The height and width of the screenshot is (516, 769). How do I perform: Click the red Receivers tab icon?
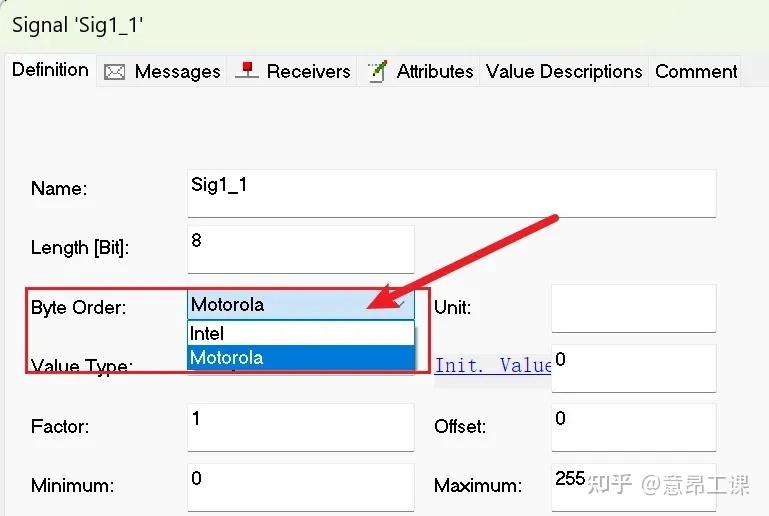246,71
